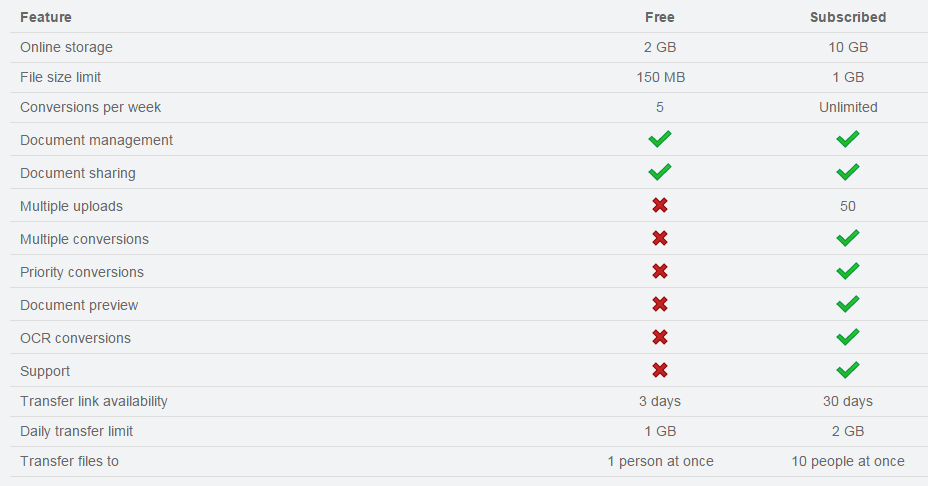
Task: Click the Subscribed column header
Action: (x=848, y=17)
